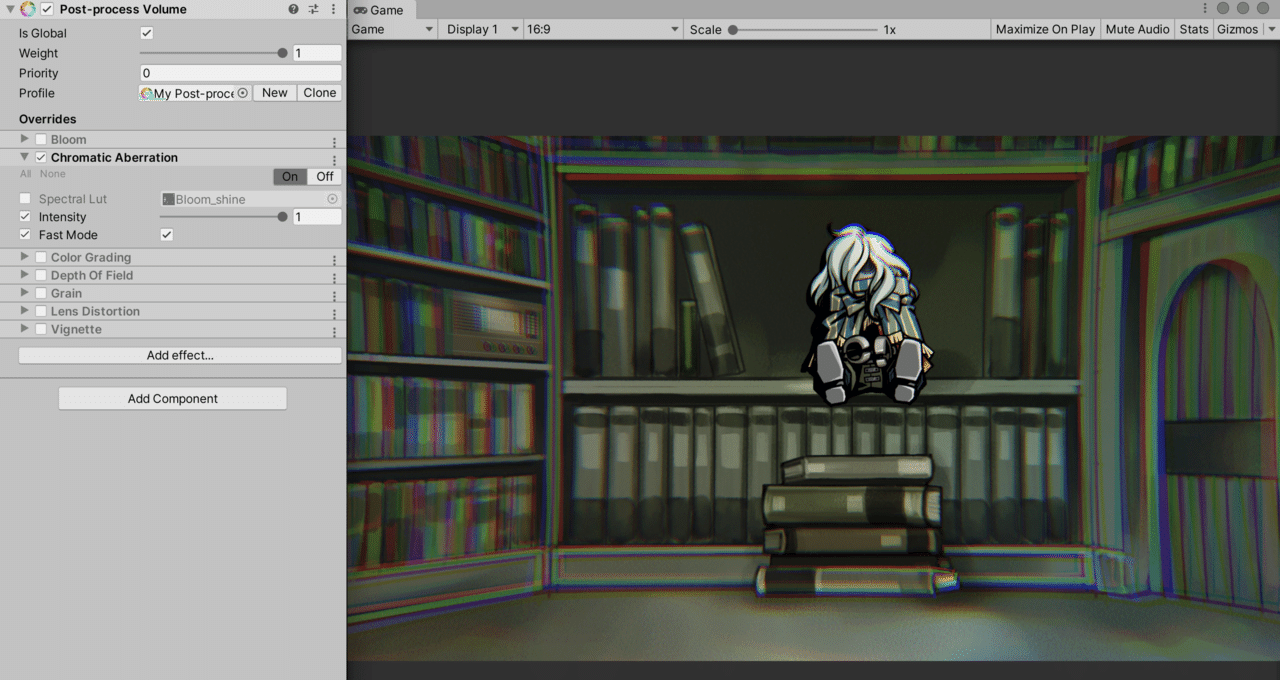The image size is (1280, 680).
Task: Toggle Gizmos in Game view
Action: 1237,29
